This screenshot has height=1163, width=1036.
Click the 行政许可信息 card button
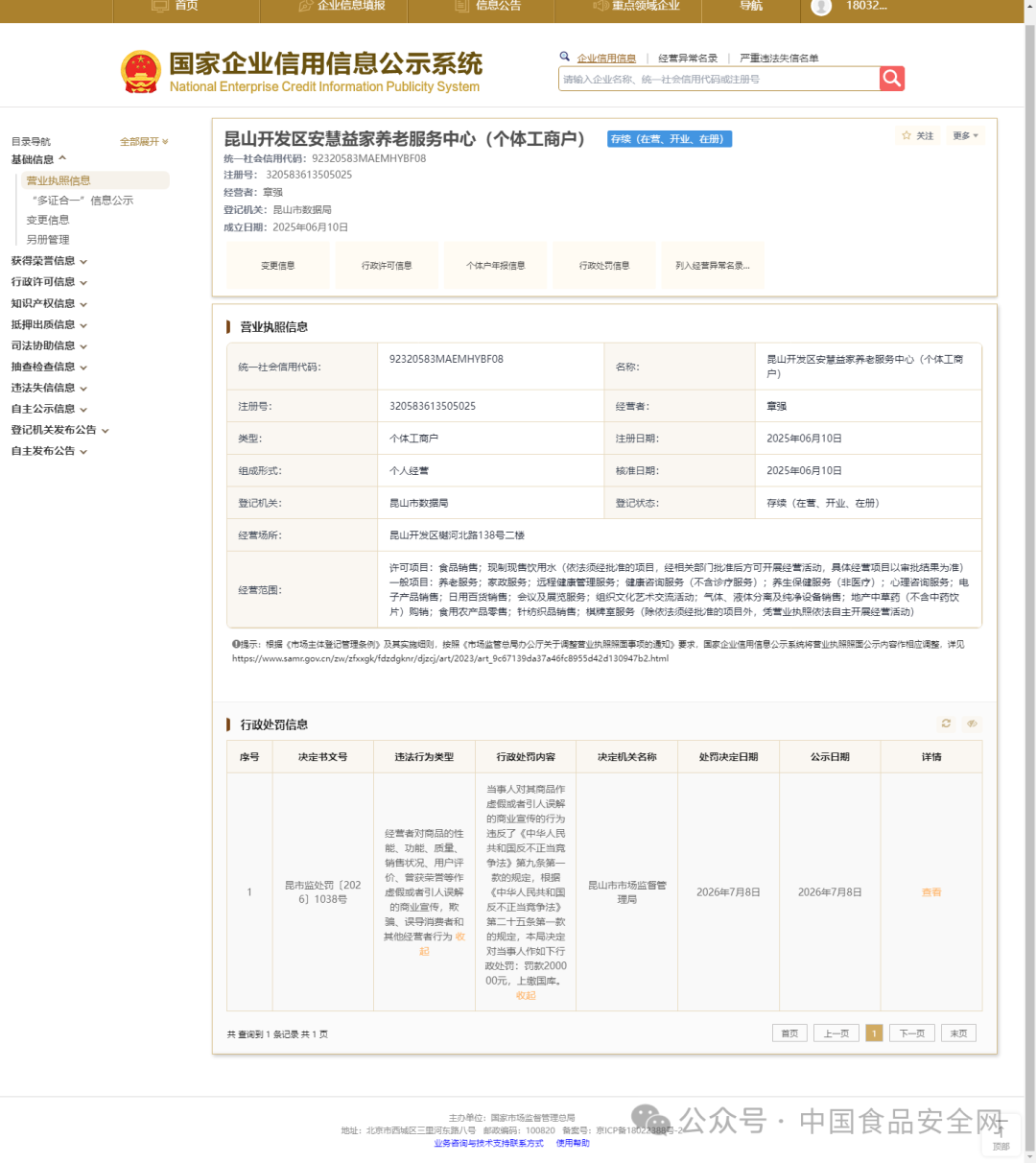387,266
